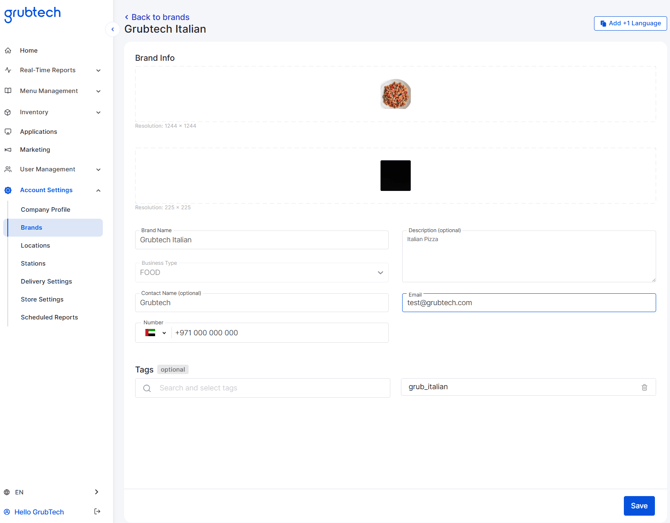The width and height of the screenshot is (670, 523).
Task: Collapse the sidebar with the arrow button
Action: coord(112,29)
